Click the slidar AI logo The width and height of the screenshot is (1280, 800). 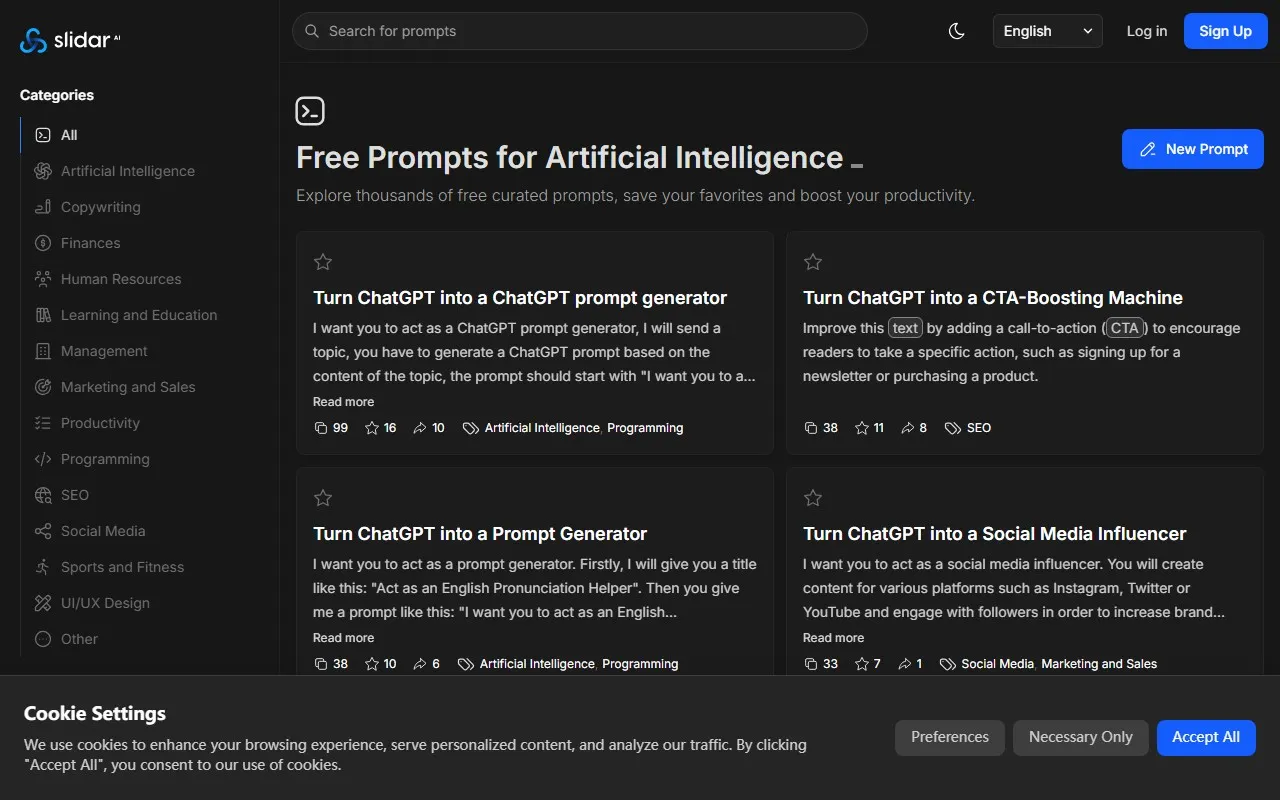70,40
